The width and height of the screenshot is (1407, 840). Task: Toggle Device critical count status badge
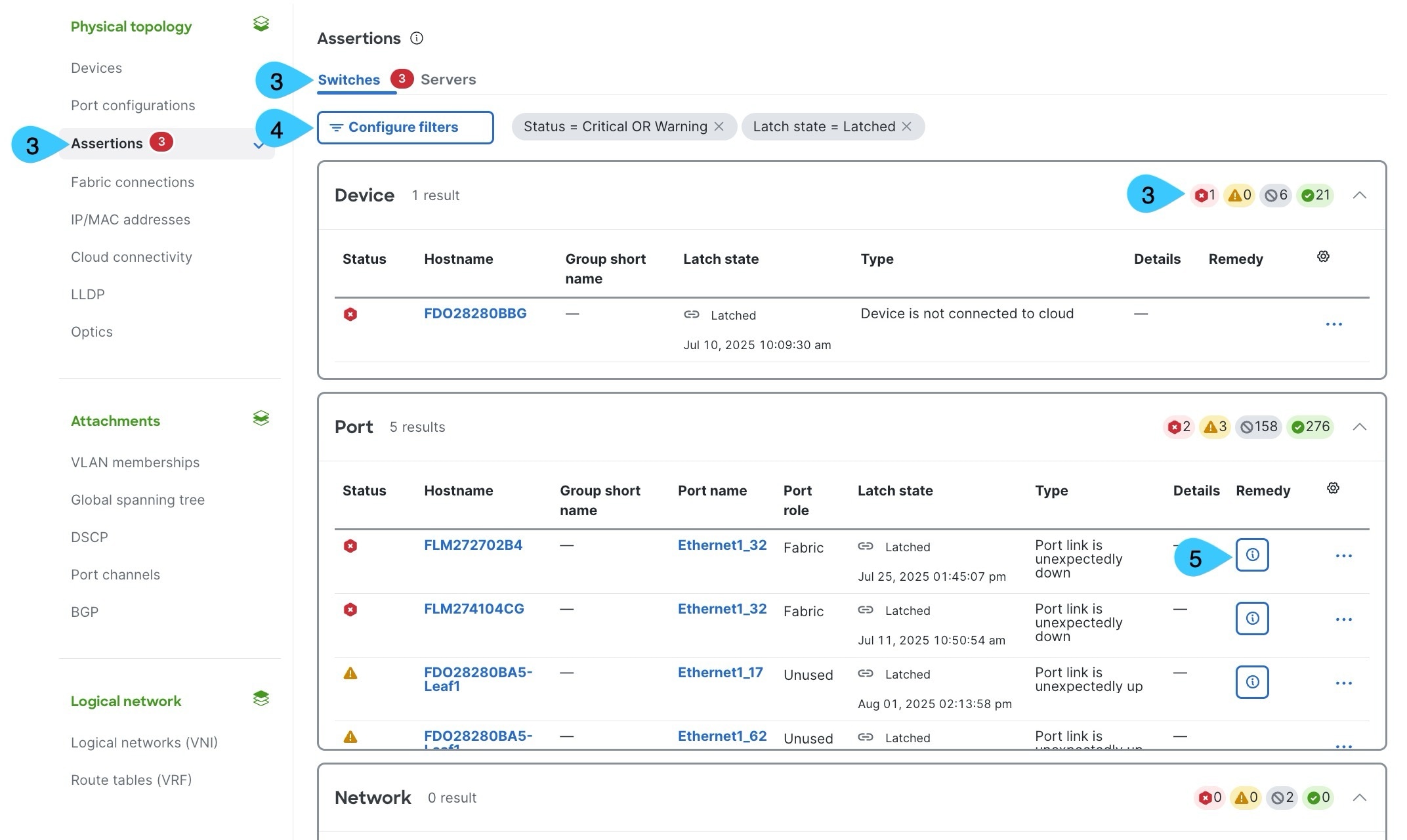click(x=1204, y=196)
